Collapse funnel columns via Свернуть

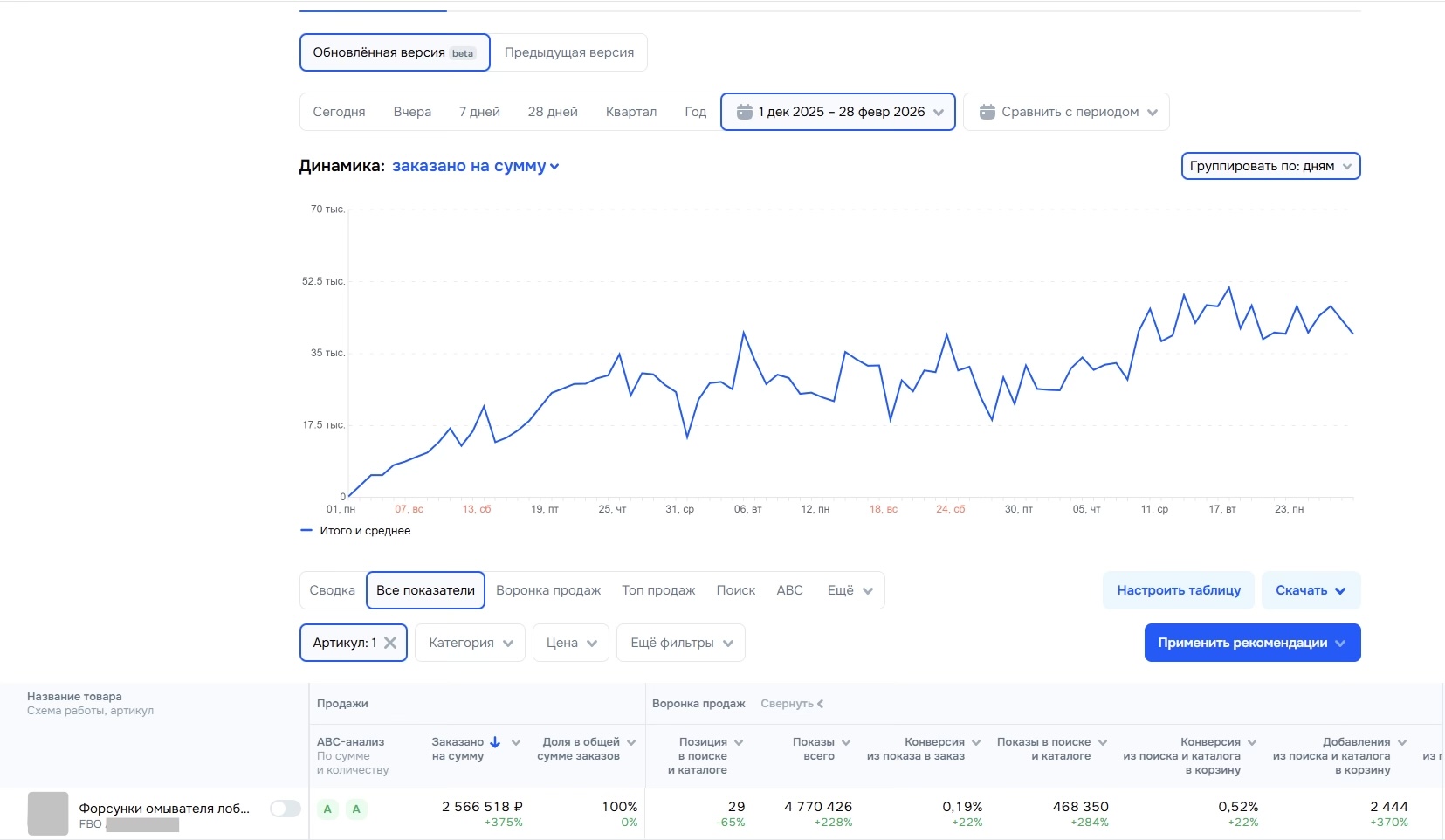[x=792, y=704]
